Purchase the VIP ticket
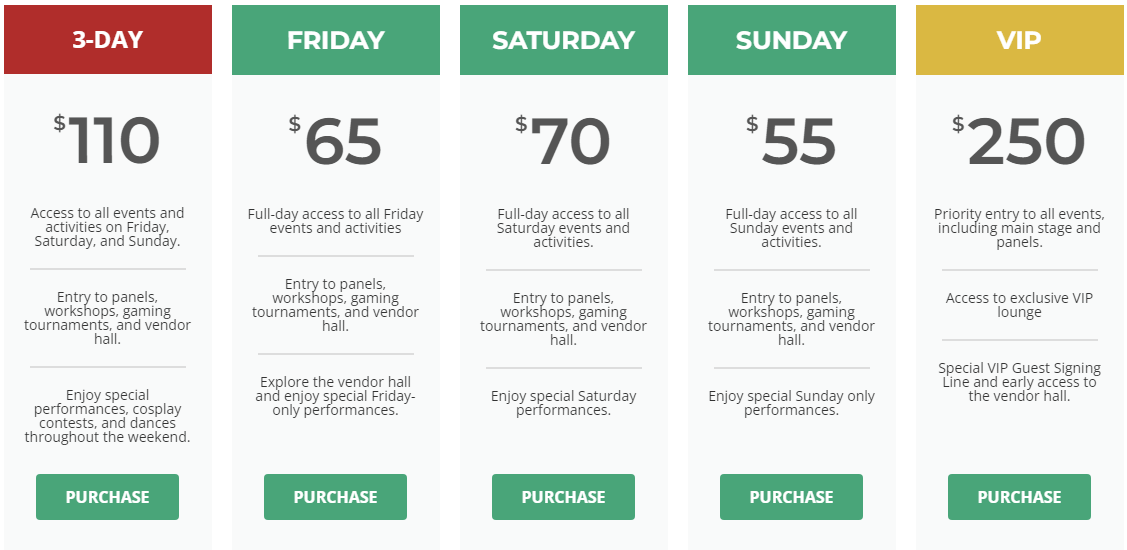The image size is (1127, 550). pos(1019,497)
